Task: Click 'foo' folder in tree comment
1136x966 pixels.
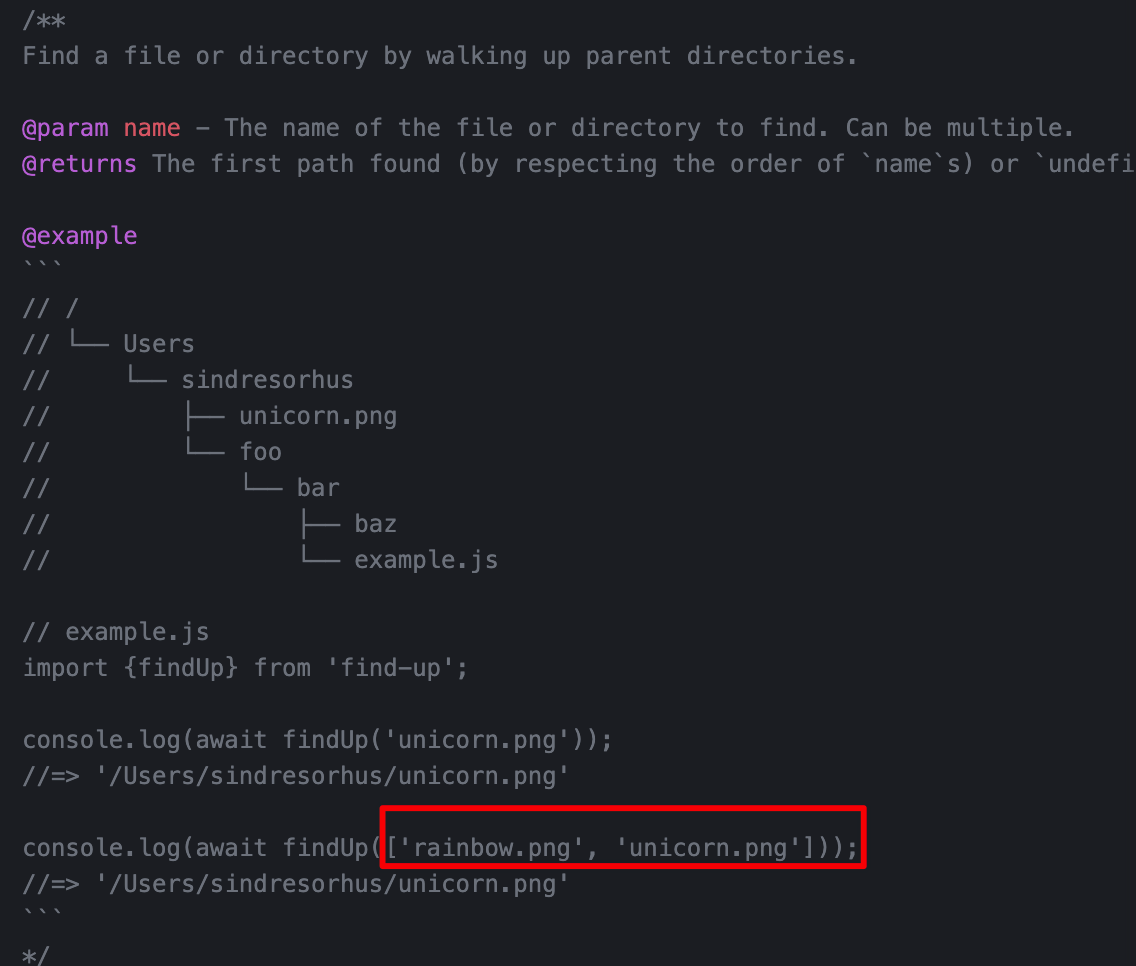Action: [x=260, y=451]
